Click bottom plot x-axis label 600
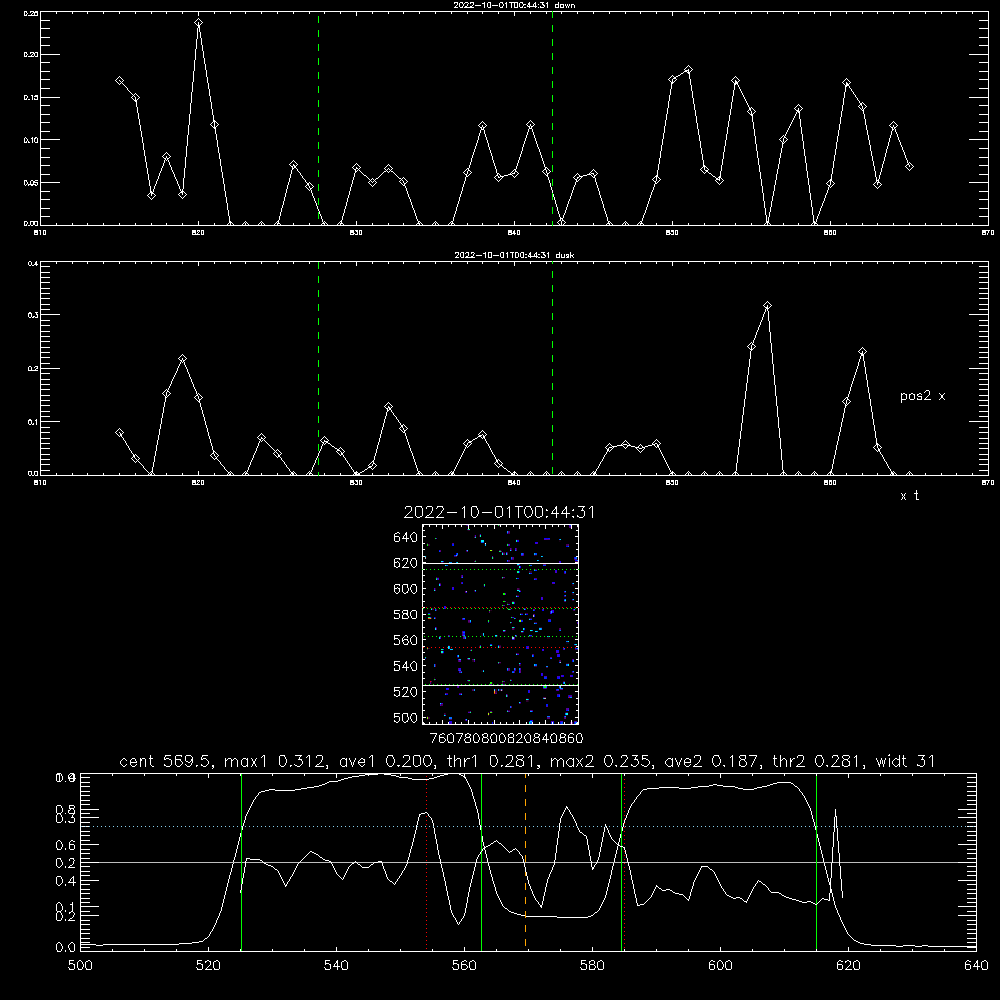Screen dimensions: 1000x1000 [720, 966]
